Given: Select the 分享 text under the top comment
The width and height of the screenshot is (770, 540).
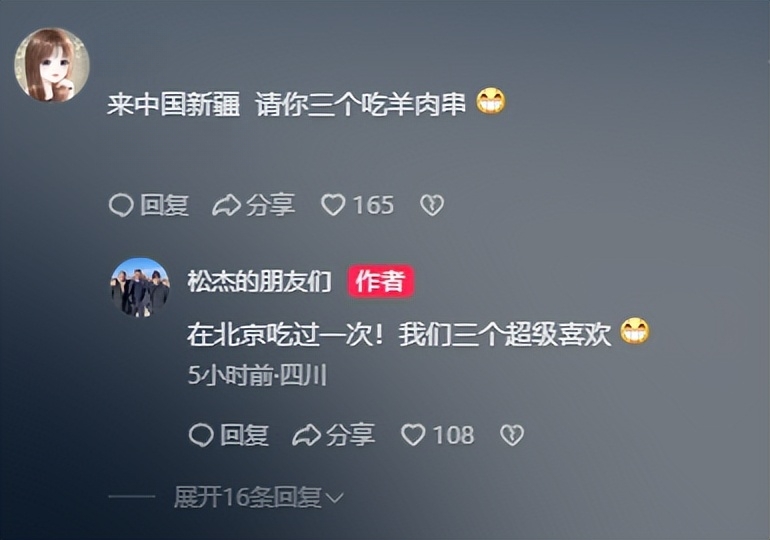Looking at the screenshot, I should (271, 205).
